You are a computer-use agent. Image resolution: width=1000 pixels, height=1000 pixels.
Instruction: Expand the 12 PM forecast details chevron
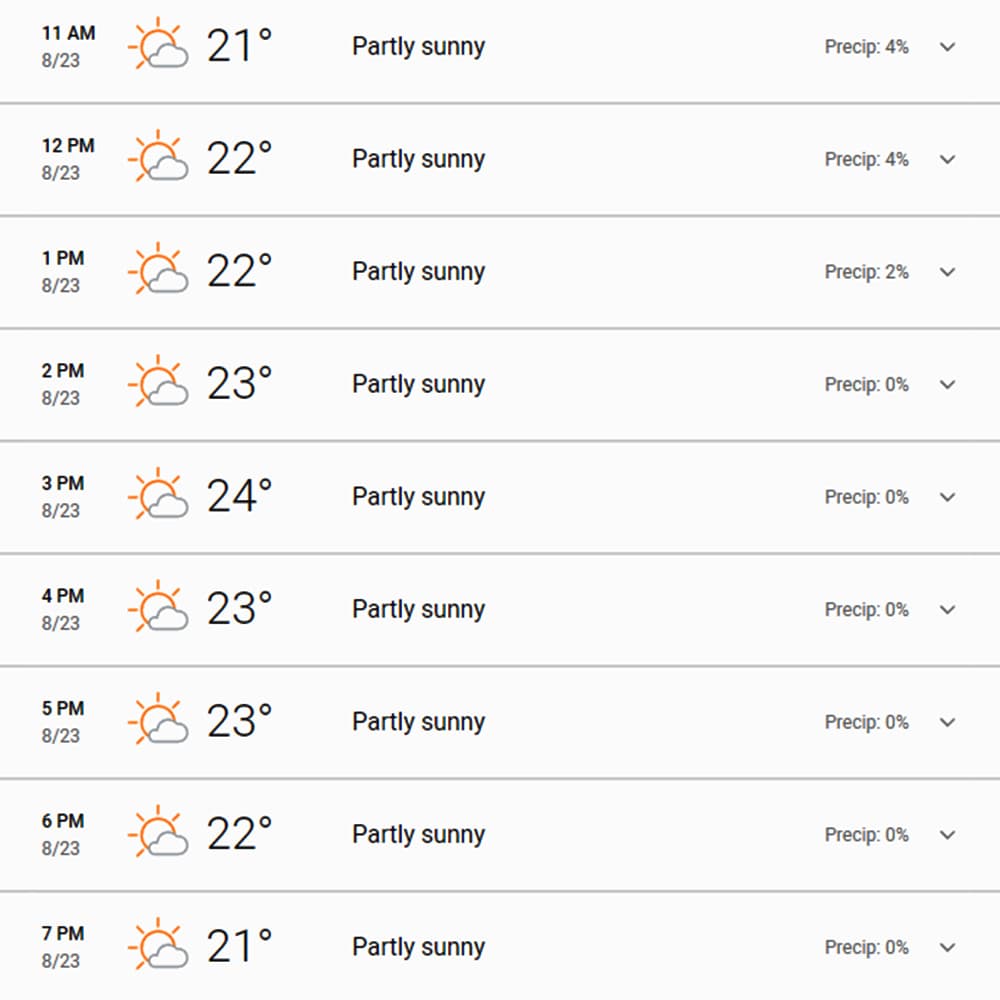948,159
